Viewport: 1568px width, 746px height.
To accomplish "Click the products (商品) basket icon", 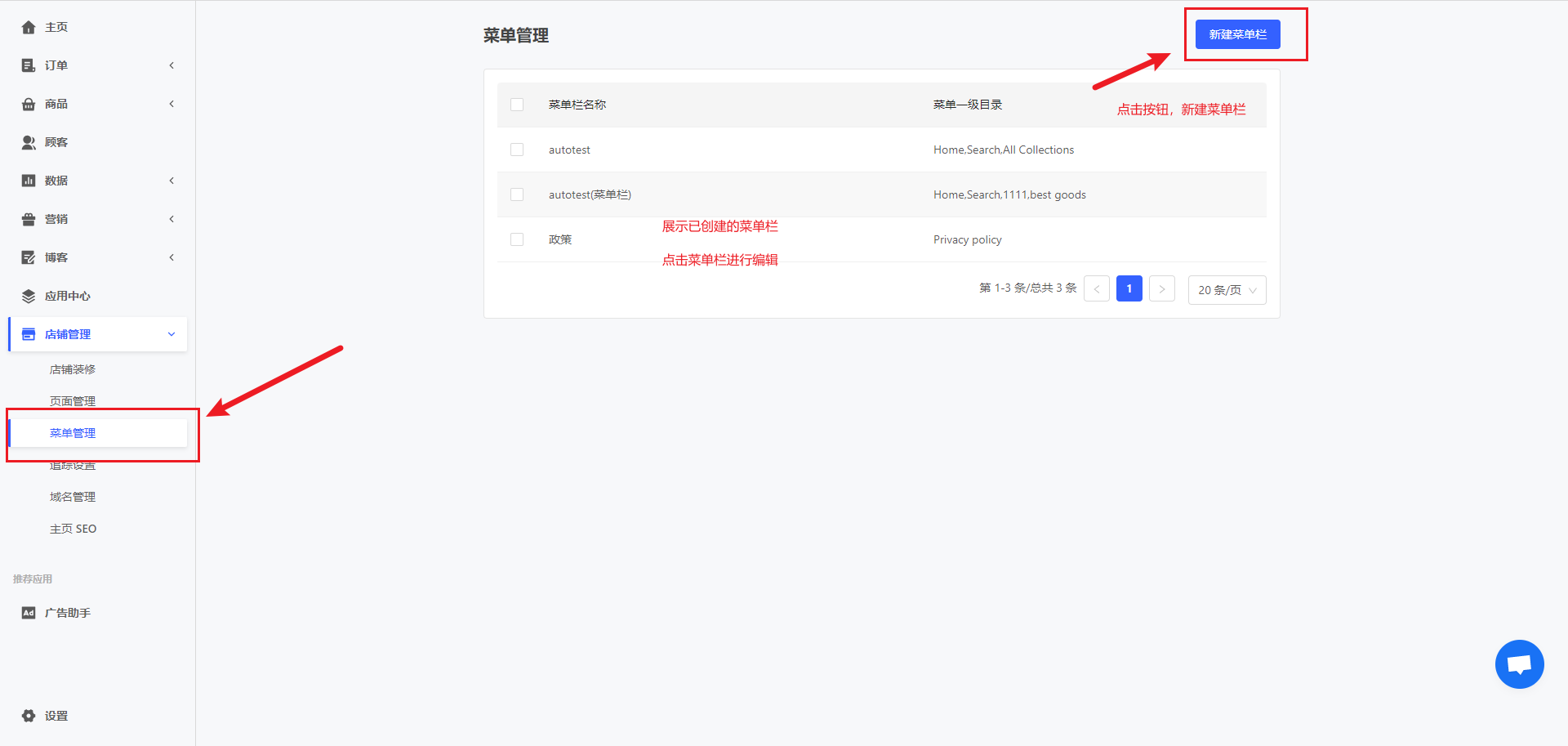I will coord(29,104).
